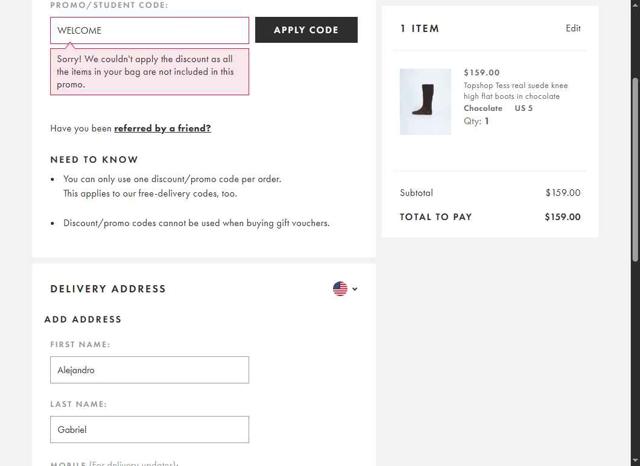Click the DELIVERY ADDRESS section heading

click(108, 289)
